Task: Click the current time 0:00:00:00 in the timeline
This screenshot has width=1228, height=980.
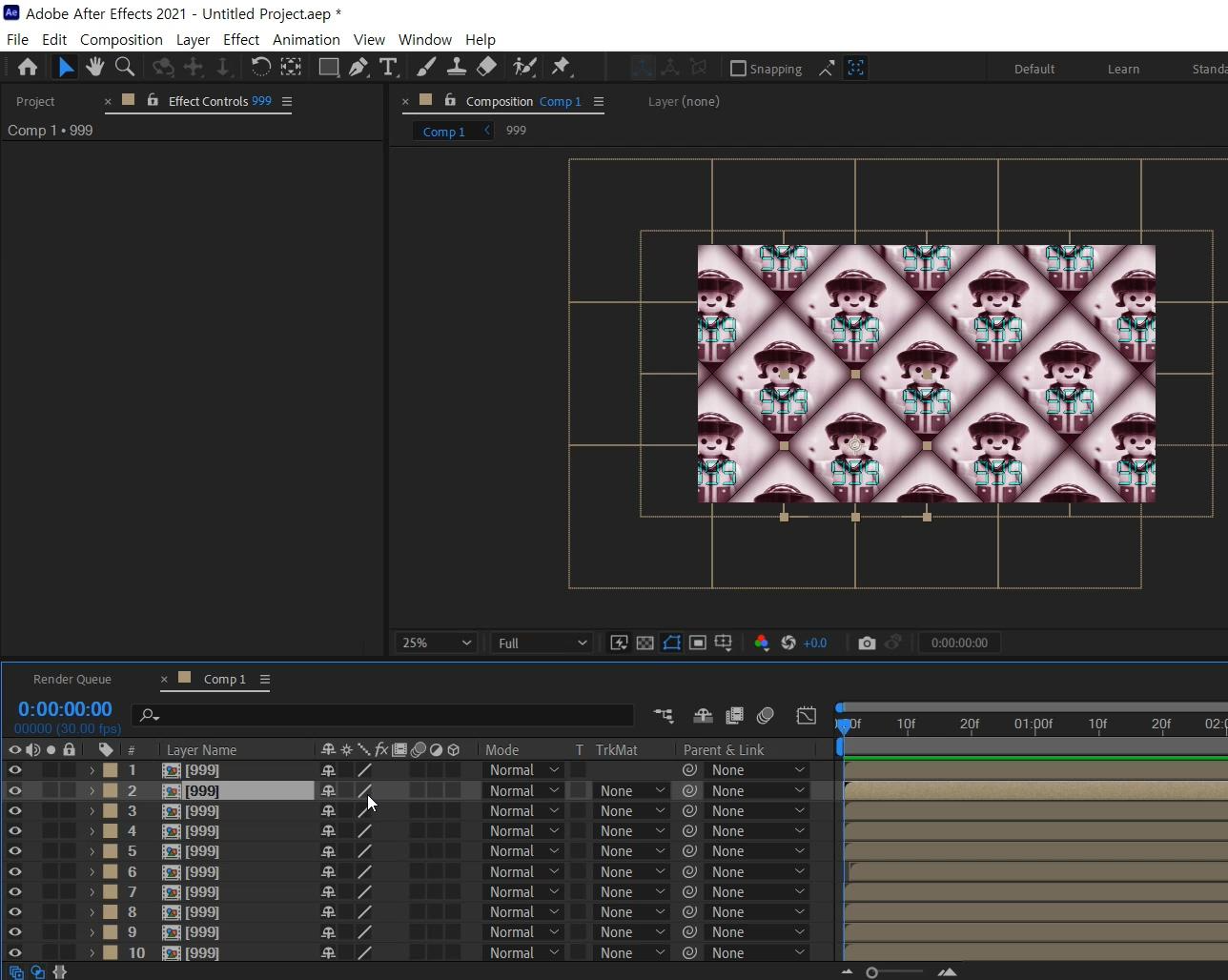Action: (65, 709)
